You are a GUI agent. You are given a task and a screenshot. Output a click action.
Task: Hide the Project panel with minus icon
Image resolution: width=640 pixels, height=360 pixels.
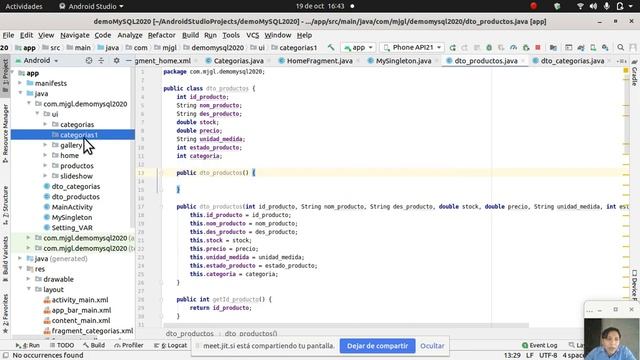coord(129,60)
